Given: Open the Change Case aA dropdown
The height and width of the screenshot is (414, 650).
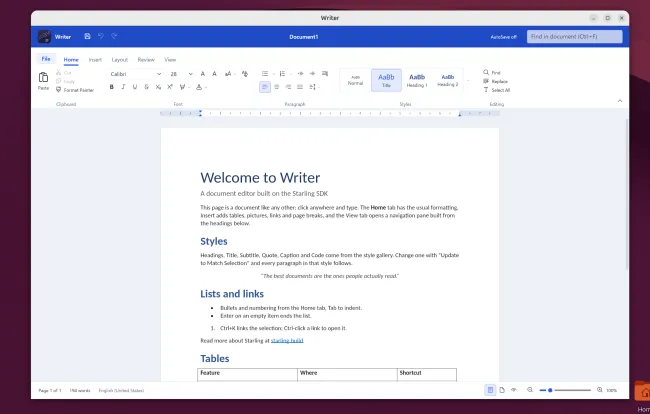Looking at the screenshot, I should pos(229,74).
